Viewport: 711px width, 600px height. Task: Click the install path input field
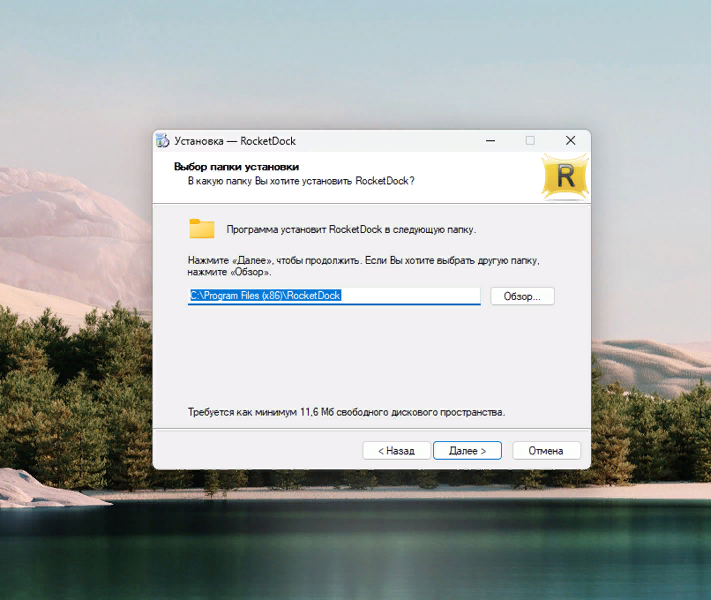(334, 296)
